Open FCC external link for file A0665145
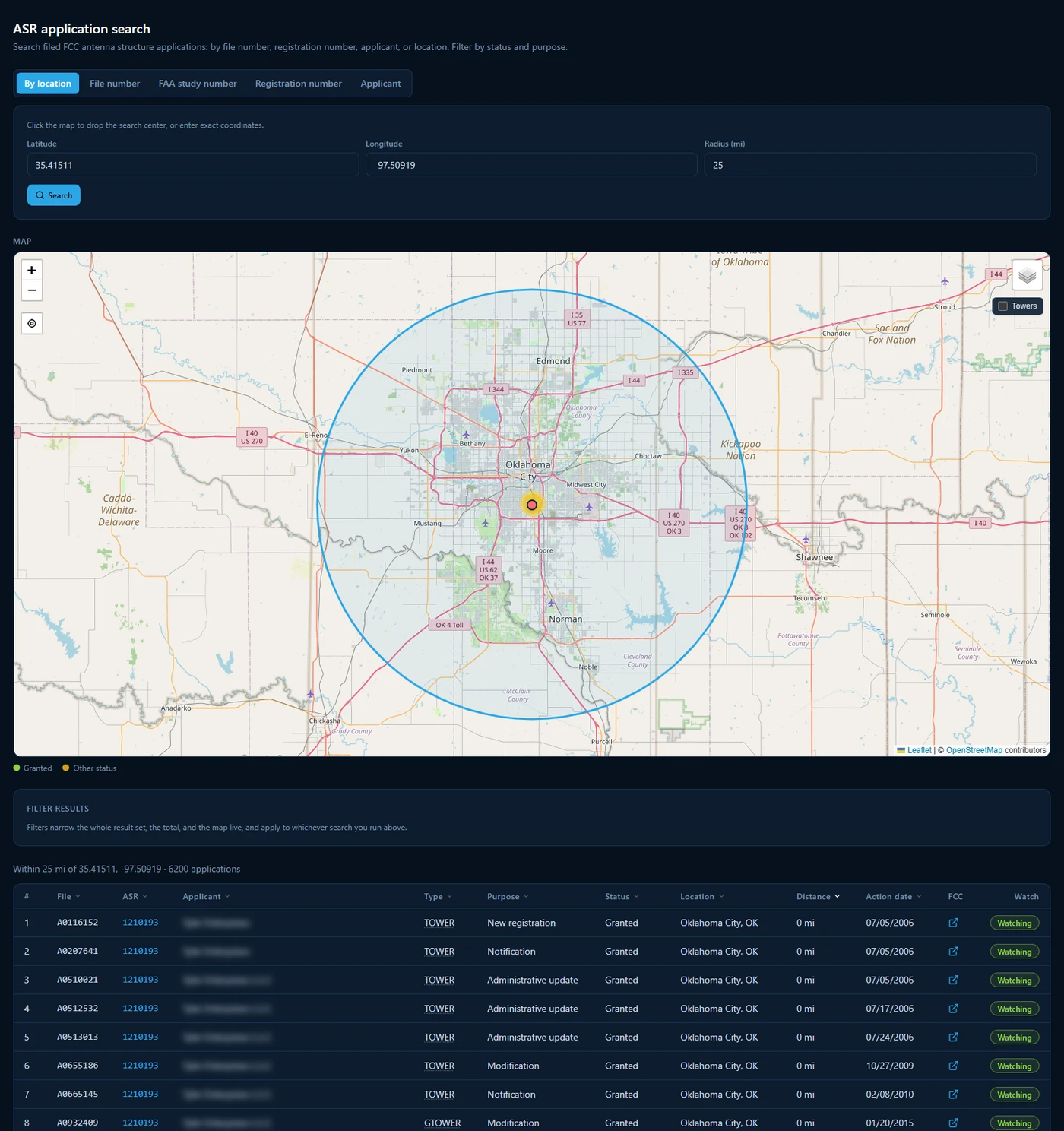Image resolution: width=1064 pixels, height=1131 pixels. 953,1095
